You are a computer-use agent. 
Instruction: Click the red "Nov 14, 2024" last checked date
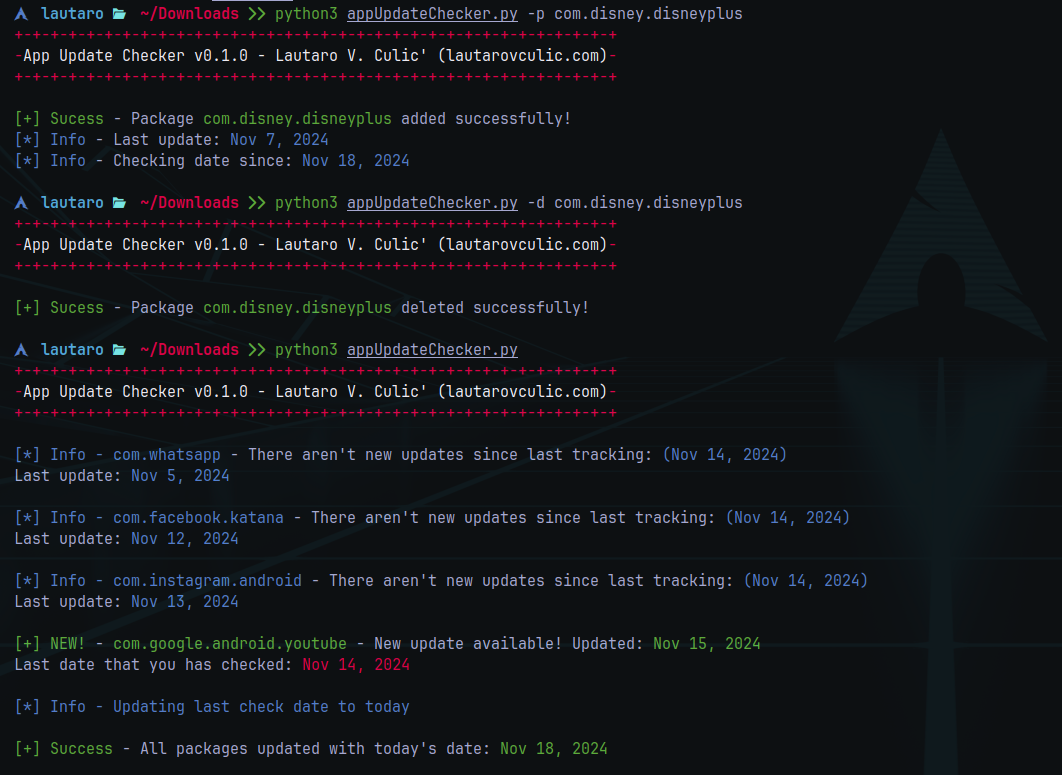point(356,665)
